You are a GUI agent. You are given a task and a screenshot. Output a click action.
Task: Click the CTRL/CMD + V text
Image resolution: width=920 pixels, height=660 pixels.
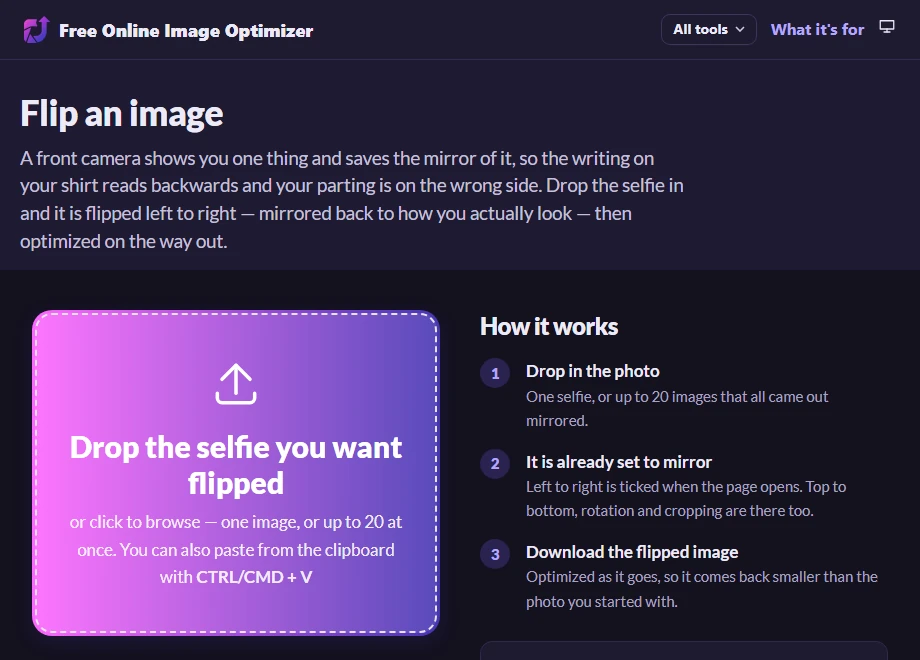[254, 577]
